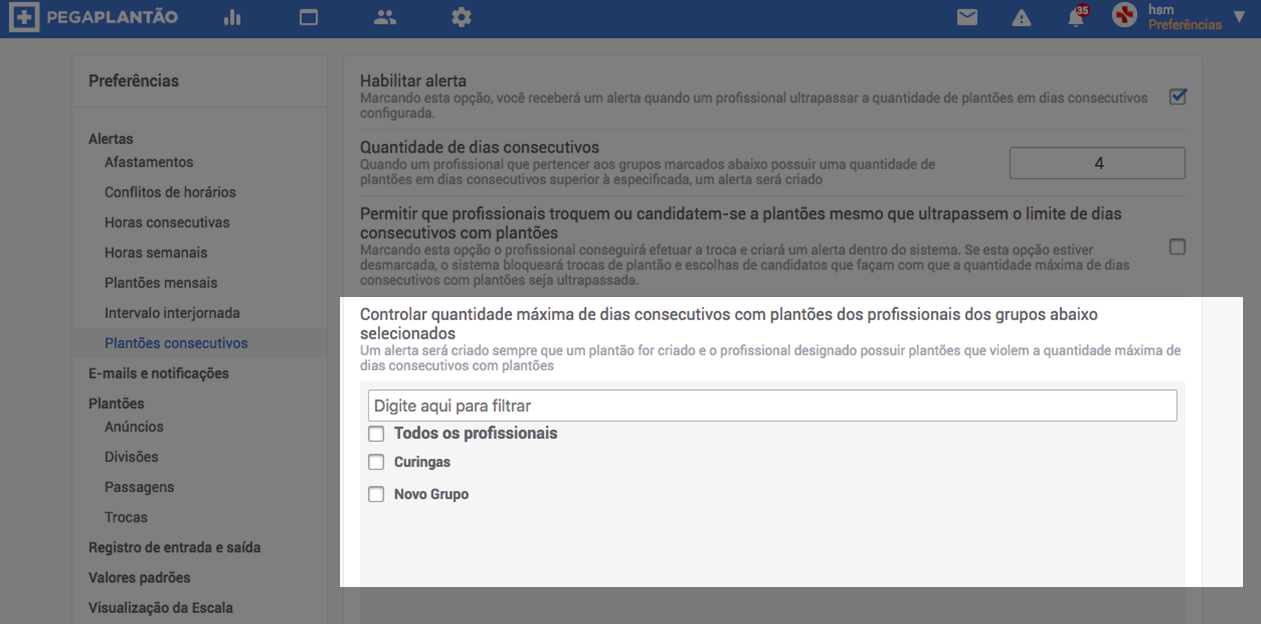Check the Curingas group checkbox

pos(376,463)
